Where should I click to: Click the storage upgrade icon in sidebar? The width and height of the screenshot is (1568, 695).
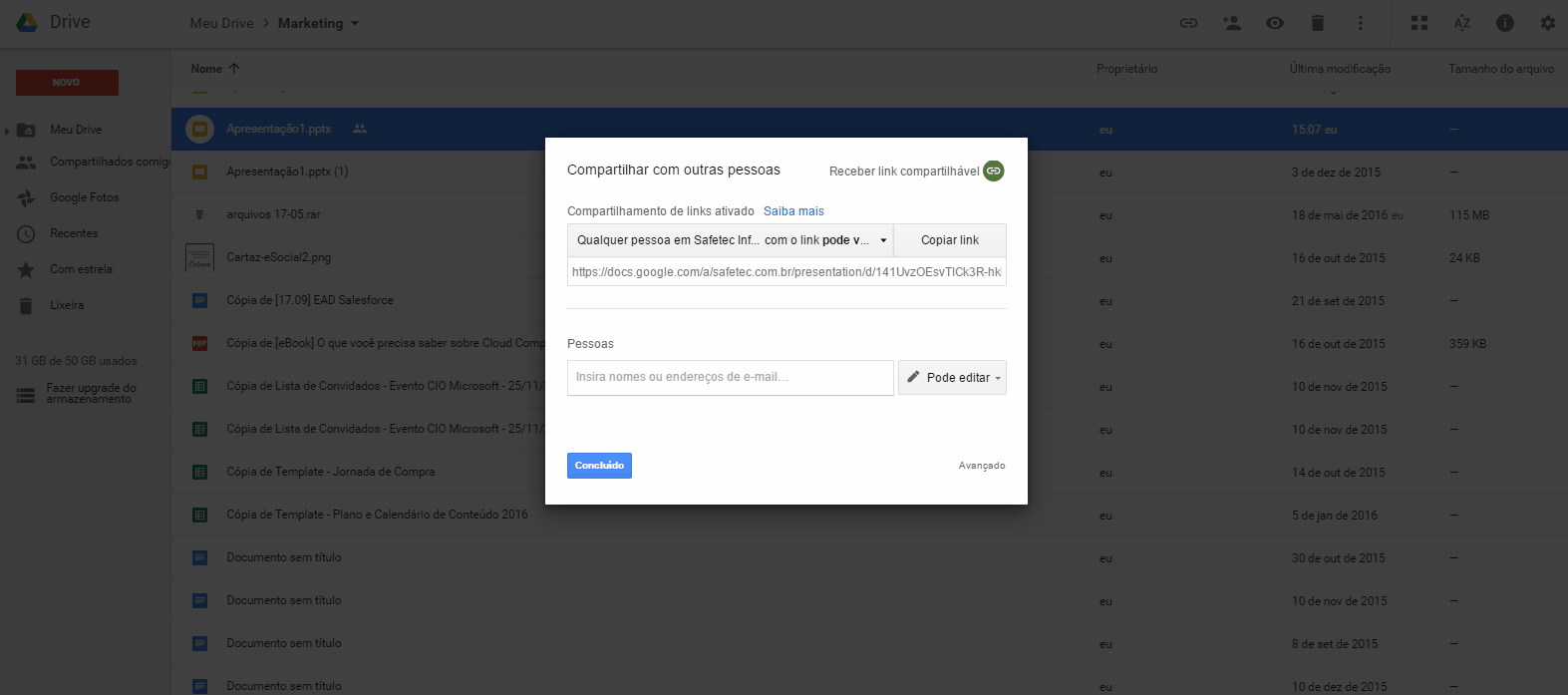click(26, 395)
